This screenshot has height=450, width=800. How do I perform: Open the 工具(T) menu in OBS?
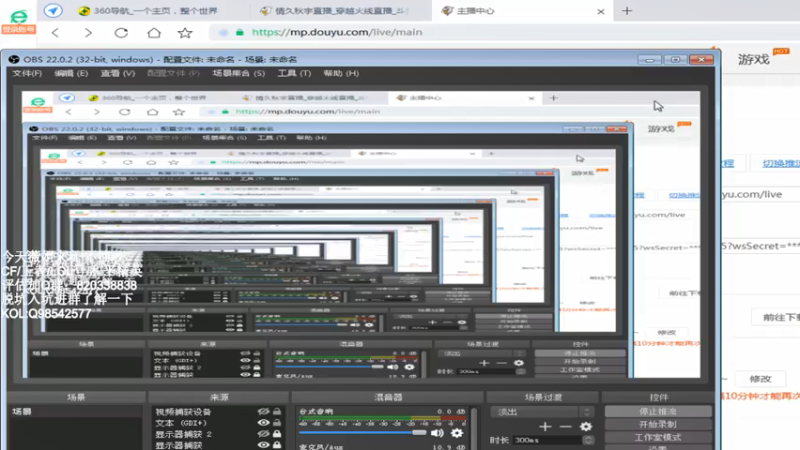pos(294,73)
